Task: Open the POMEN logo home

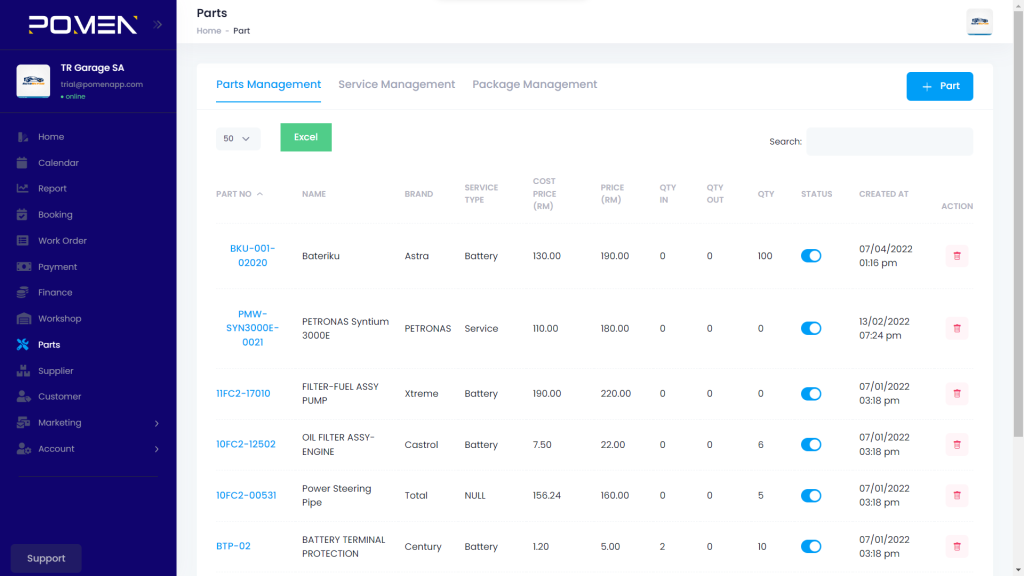Action: (83, 25)
